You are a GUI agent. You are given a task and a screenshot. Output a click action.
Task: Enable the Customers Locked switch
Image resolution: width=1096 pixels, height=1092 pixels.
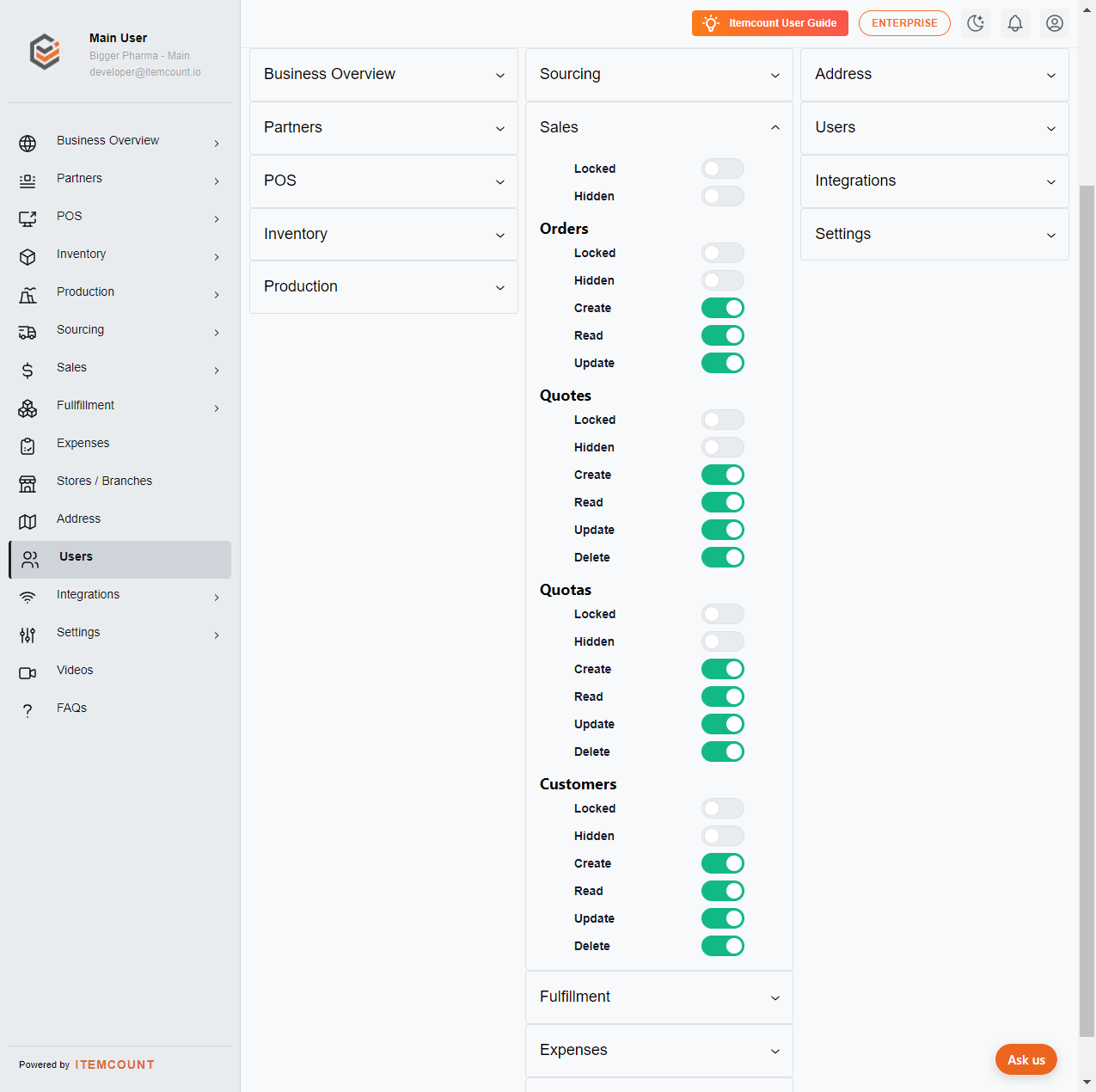click(723, 808)
